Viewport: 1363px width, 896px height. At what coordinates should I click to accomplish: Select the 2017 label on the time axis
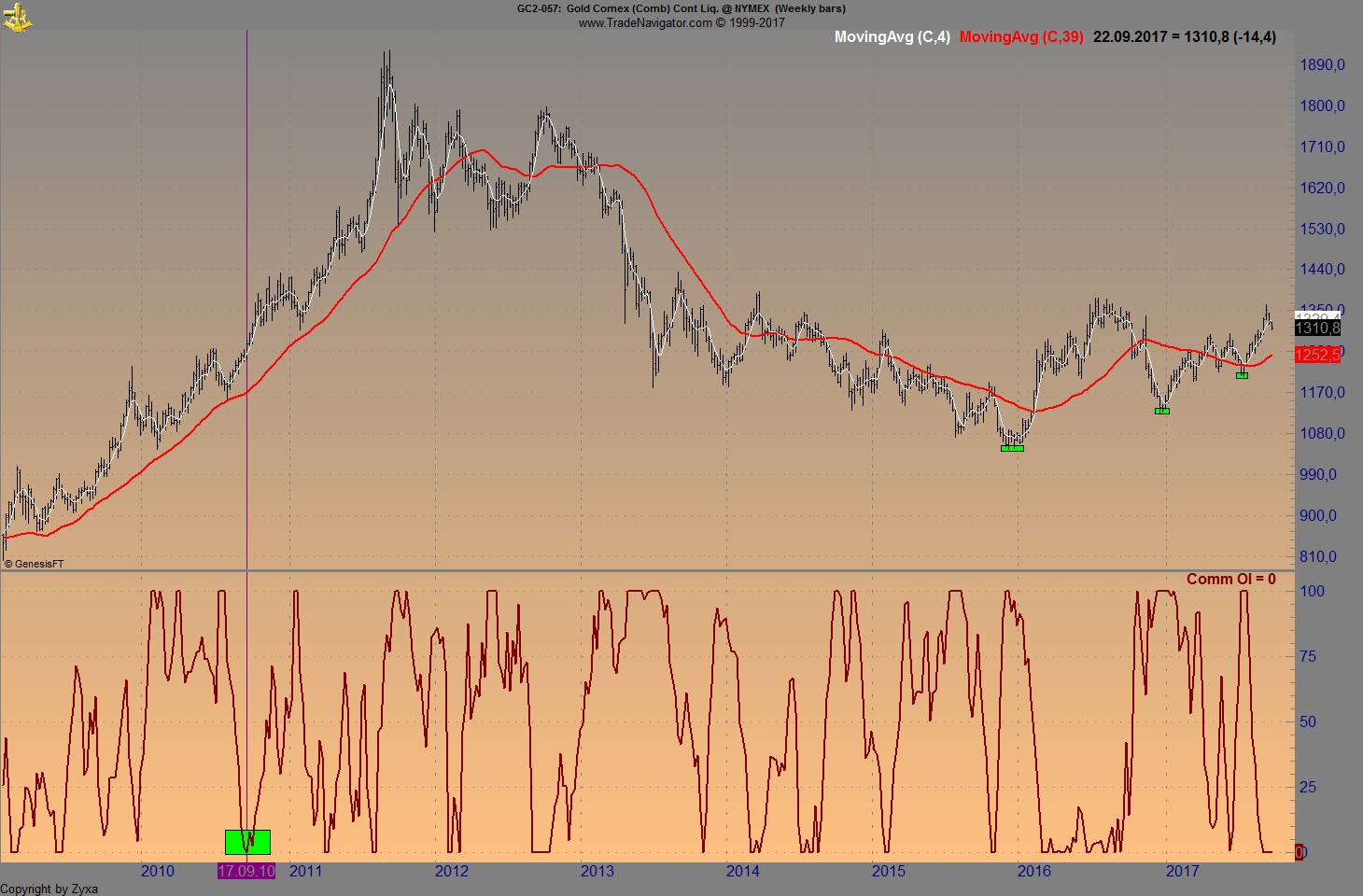coord(1183,871)
